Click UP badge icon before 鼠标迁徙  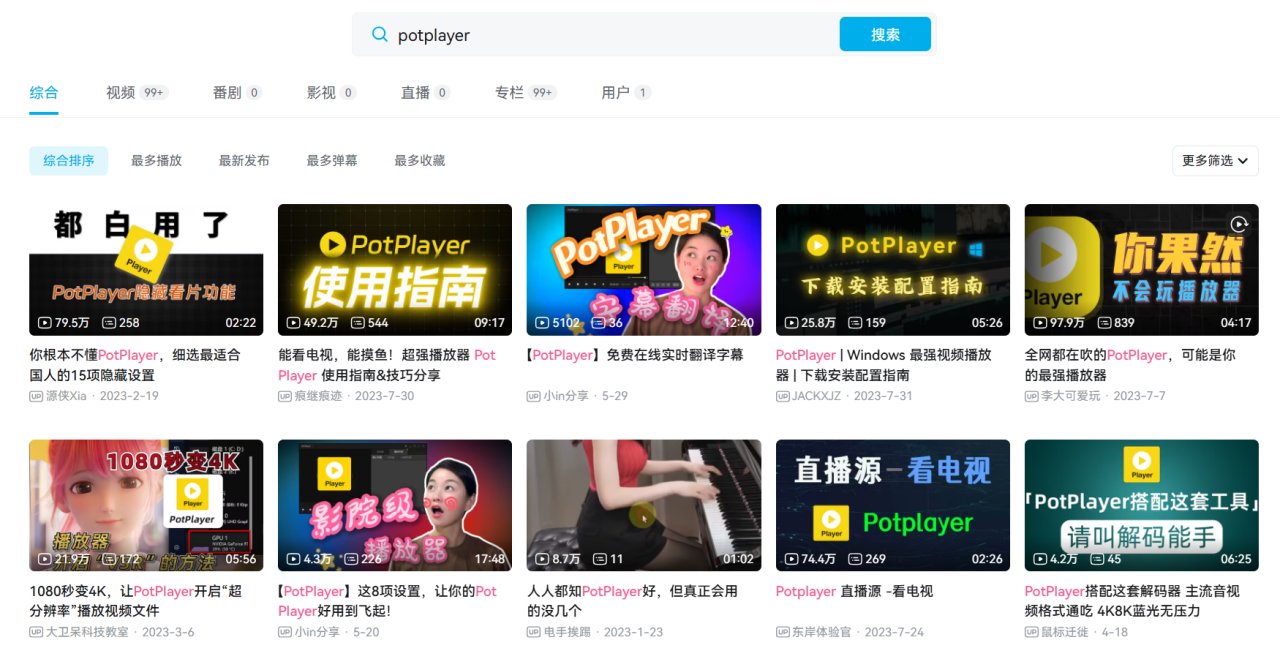[1032, 632]
